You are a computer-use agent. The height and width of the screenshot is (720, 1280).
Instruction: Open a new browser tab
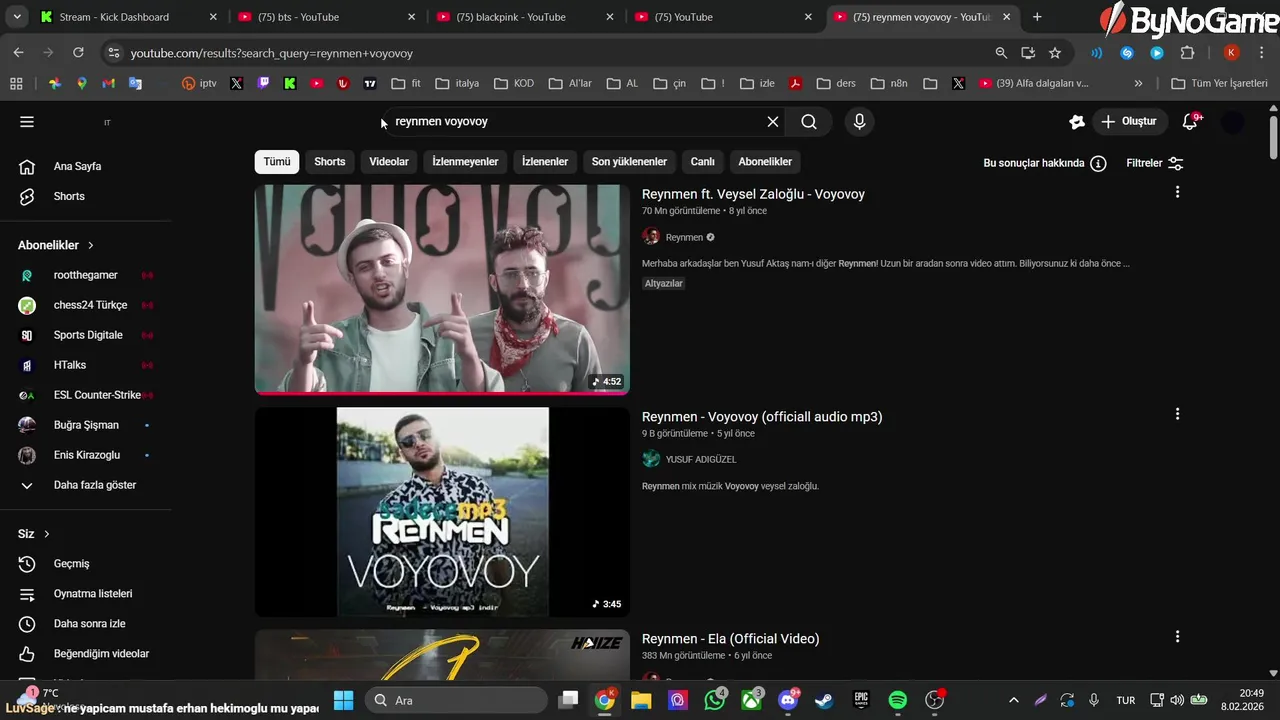pos(1037,17)
